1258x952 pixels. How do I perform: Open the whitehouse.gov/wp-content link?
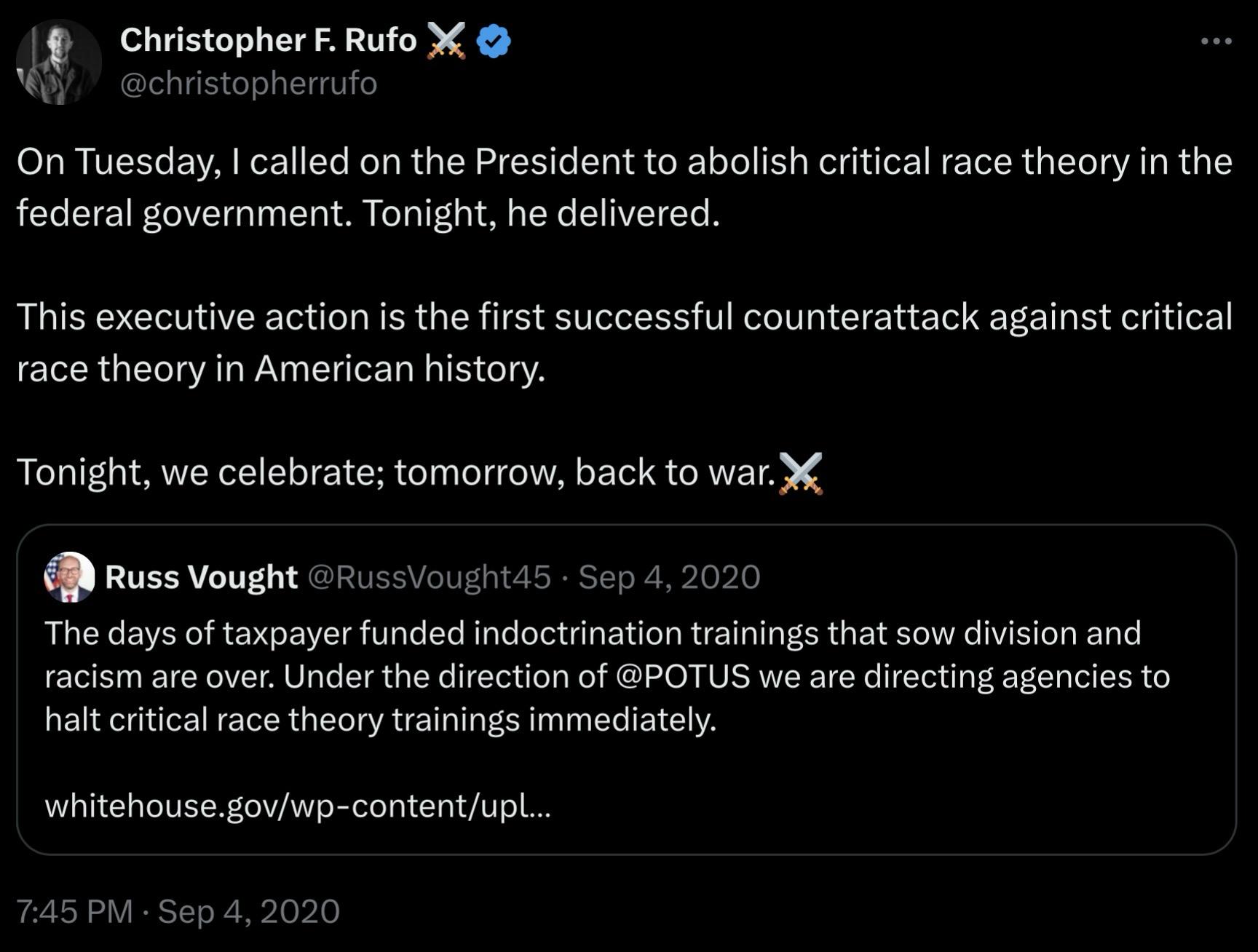(298, 806)
